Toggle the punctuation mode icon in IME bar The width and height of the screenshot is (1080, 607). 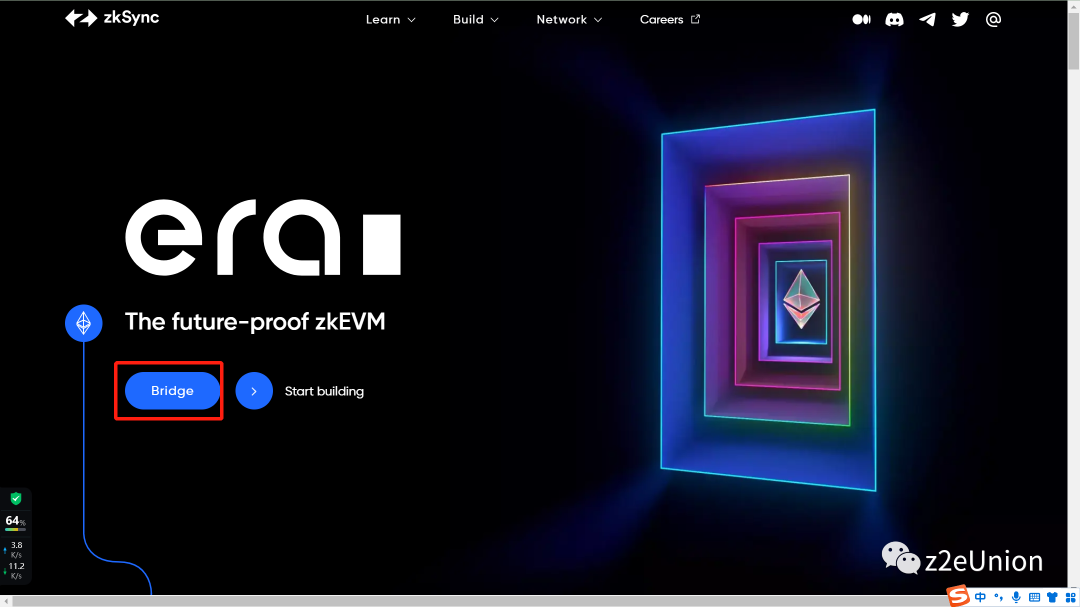[999, 597]
